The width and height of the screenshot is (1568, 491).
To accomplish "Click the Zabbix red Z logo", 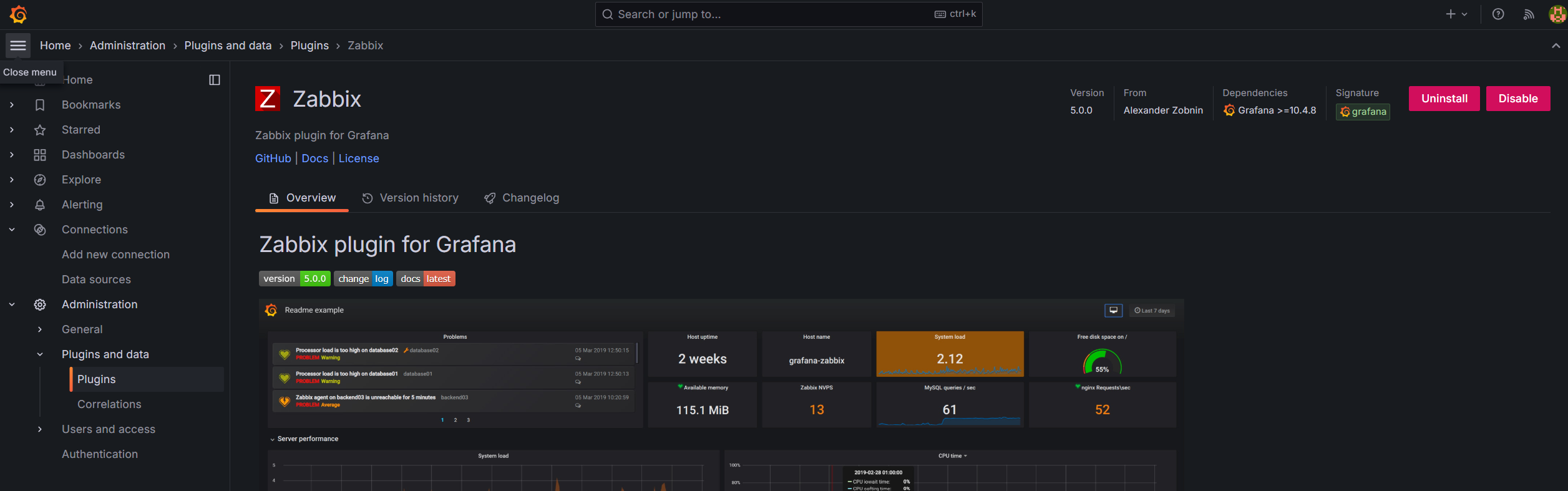I will click(x=268, y=99).
